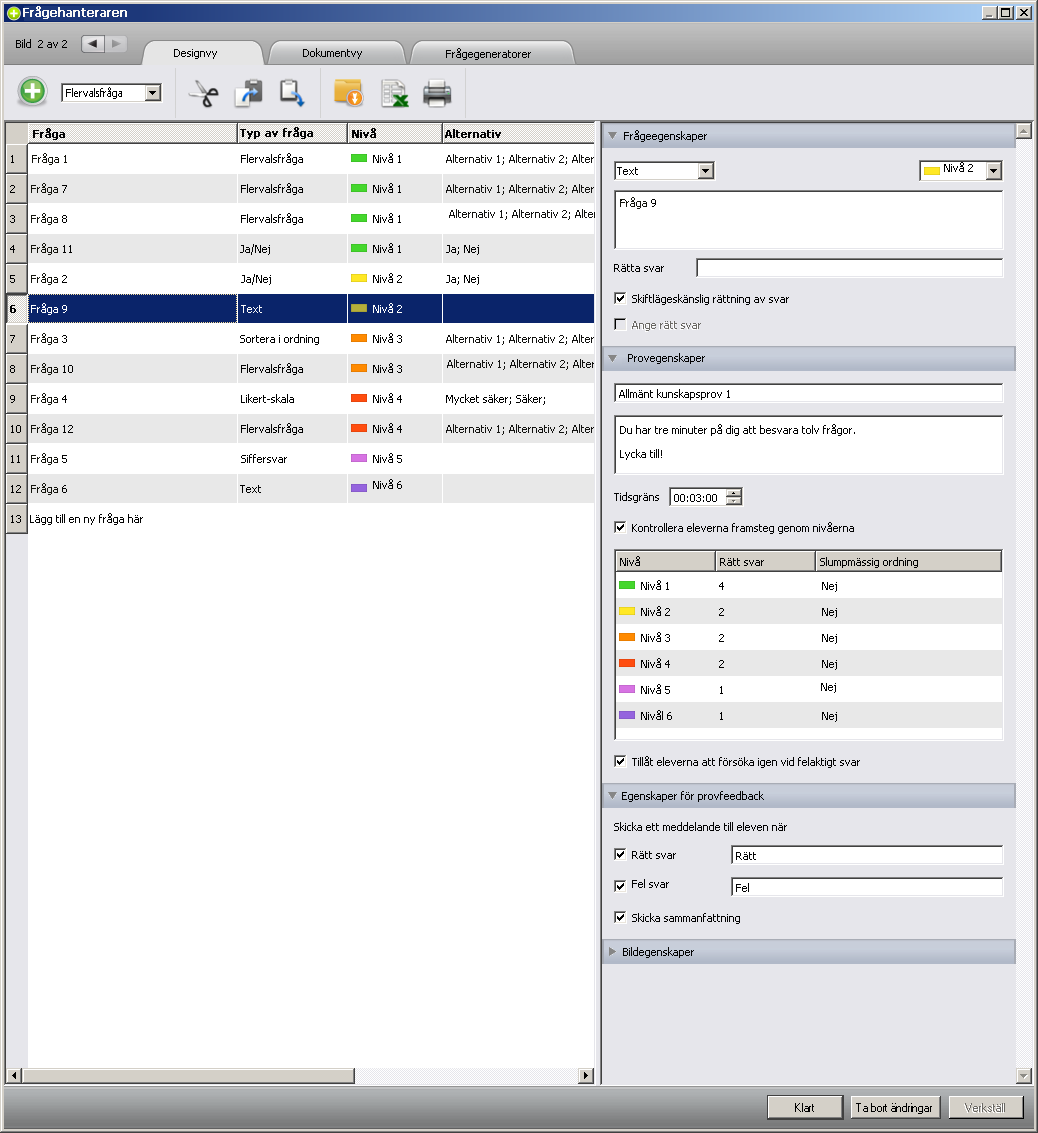
Task: Click the Rätta svar input field
Action: coord(849,268)
